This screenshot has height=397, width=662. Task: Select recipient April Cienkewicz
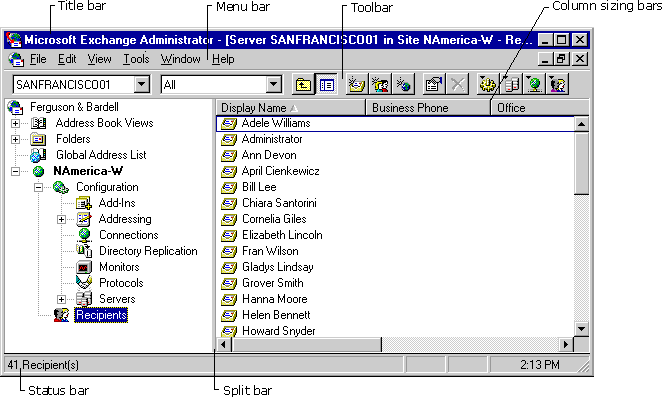pos(280,171)
